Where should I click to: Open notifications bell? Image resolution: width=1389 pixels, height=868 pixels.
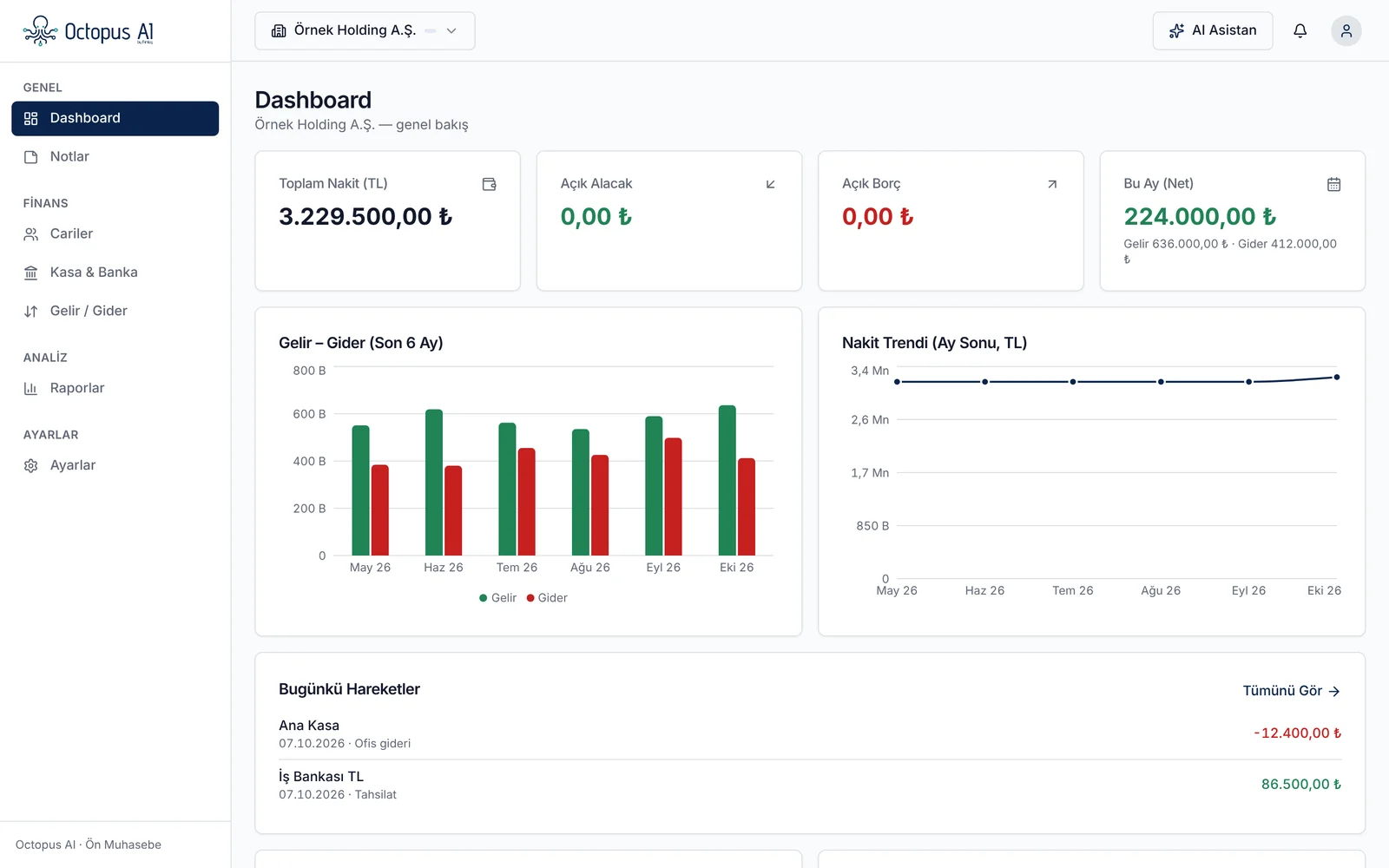(1300, 31)
